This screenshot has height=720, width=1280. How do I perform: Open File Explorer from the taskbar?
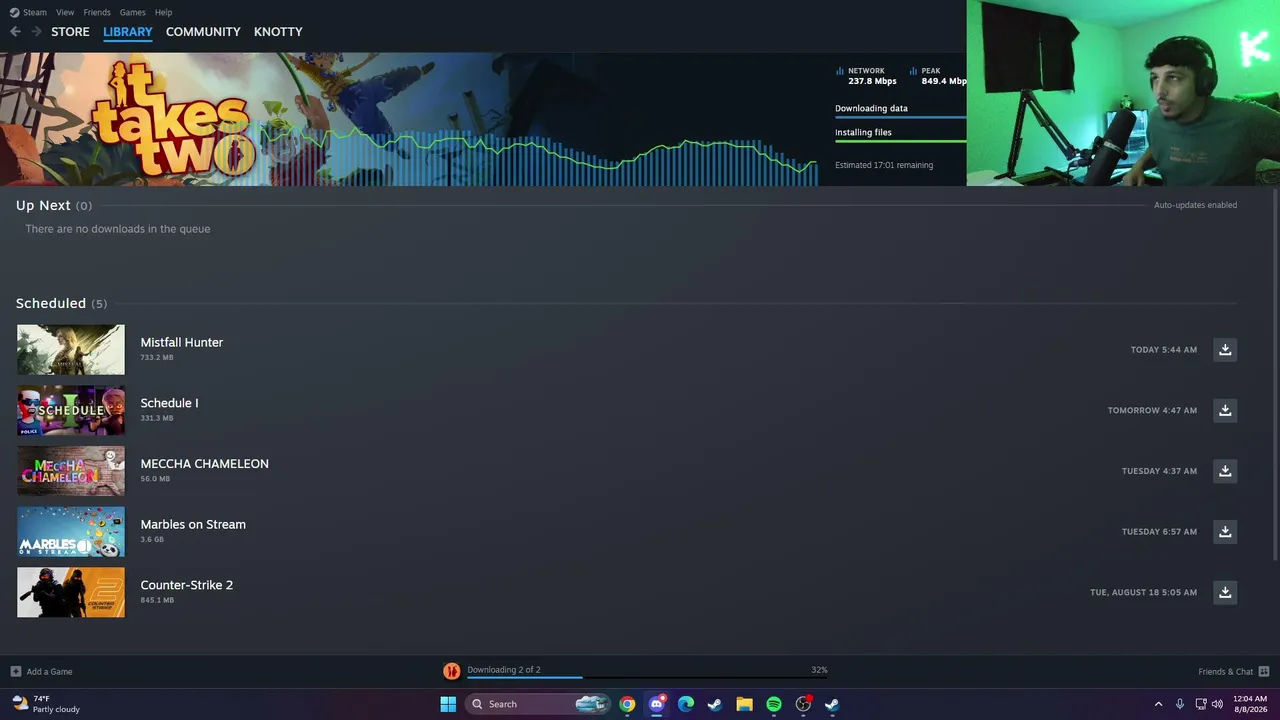(x=744, y=704)
